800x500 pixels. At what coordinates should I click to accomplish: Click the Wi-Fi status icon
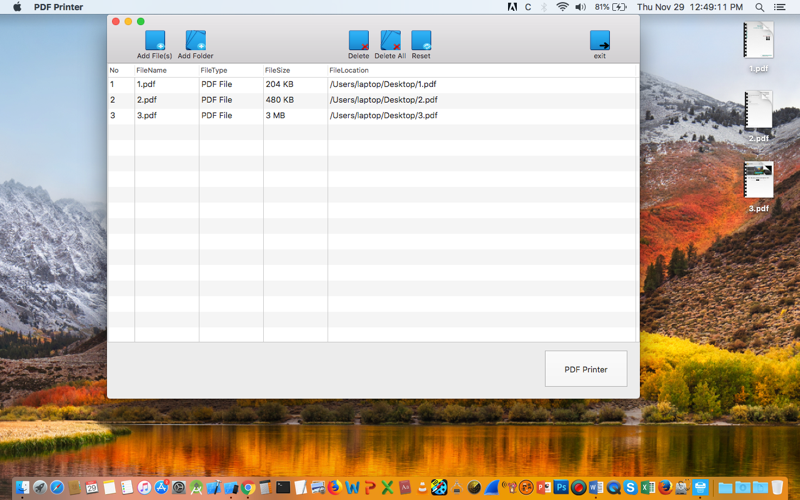tap(562, 7)
